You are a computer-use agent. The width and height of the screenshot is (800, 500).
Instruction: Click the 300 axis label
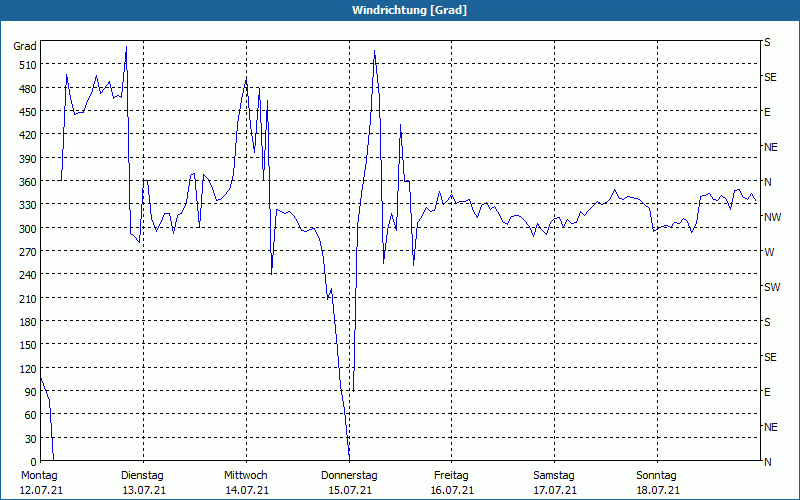[28, 229]
